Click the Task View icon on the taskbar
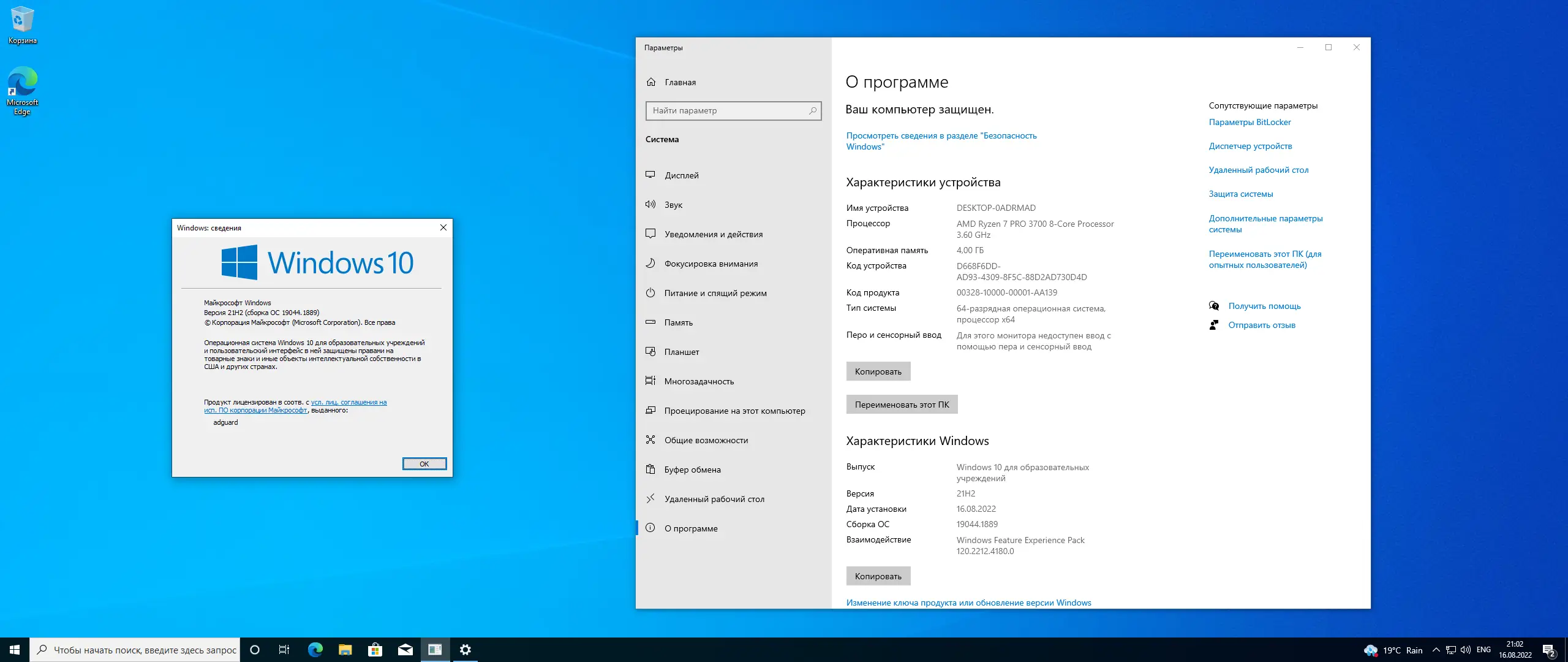The image size is (1568, 662). coord(284,649)
